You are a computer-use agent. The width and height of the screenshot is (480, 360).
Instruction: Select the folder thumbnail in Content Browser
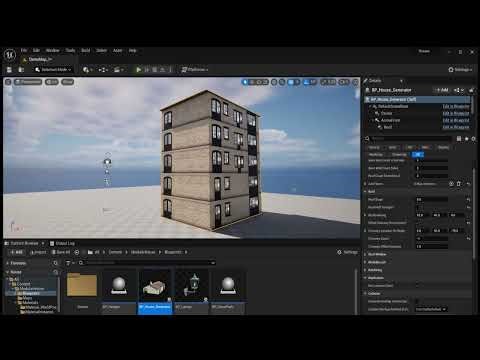click(x=82, y=286)
